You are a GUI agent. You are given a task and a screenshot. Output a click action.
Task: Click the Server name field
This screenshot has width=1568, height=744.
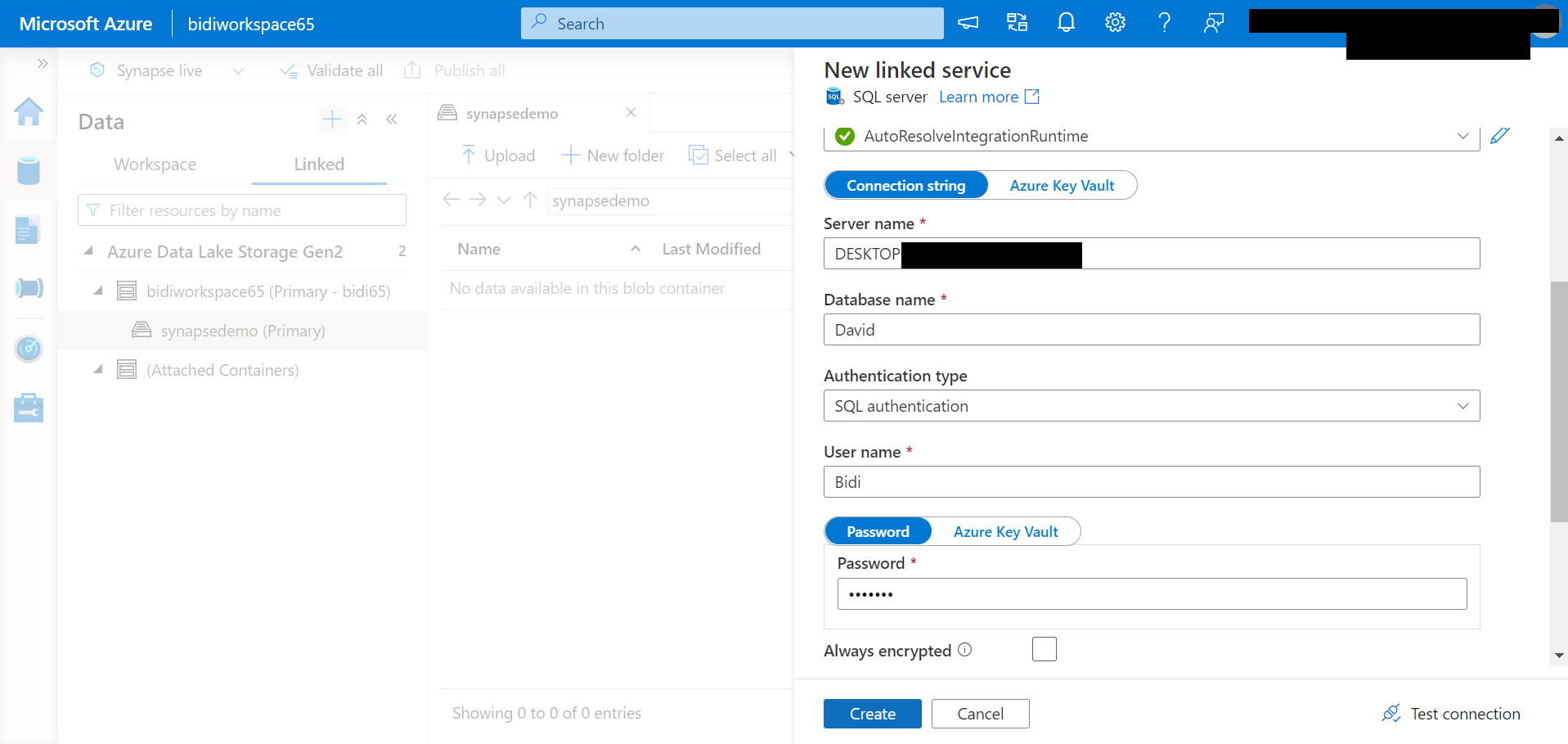(x=1152, y=254)
